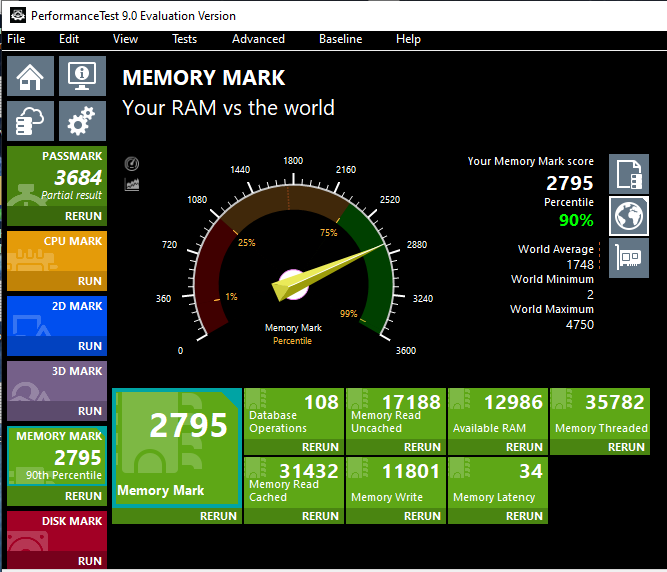Screen dimensions: 667x572
Task: Select the Available RAM 12986 tile
Action: click(x=498, y=413)
